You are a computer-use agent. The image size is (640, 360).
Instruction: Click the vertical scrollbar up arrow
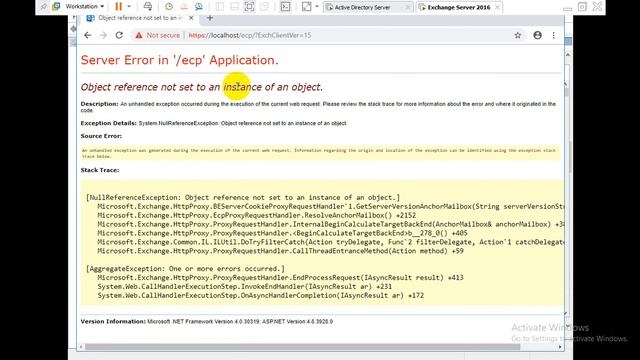tap(568, 54)
